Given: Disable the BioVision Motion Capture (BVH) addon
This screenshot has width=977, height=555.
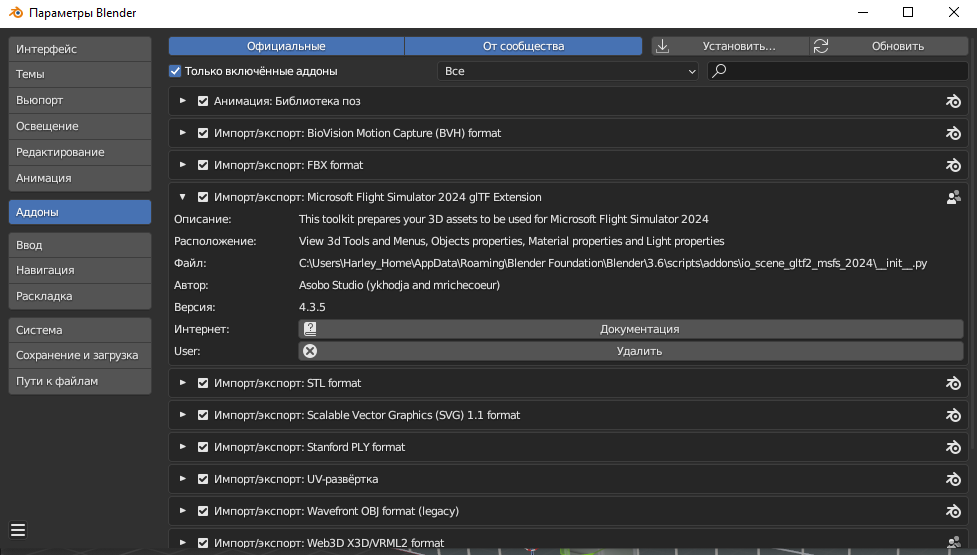Looking at the screenshot, I should pos(203,133).
